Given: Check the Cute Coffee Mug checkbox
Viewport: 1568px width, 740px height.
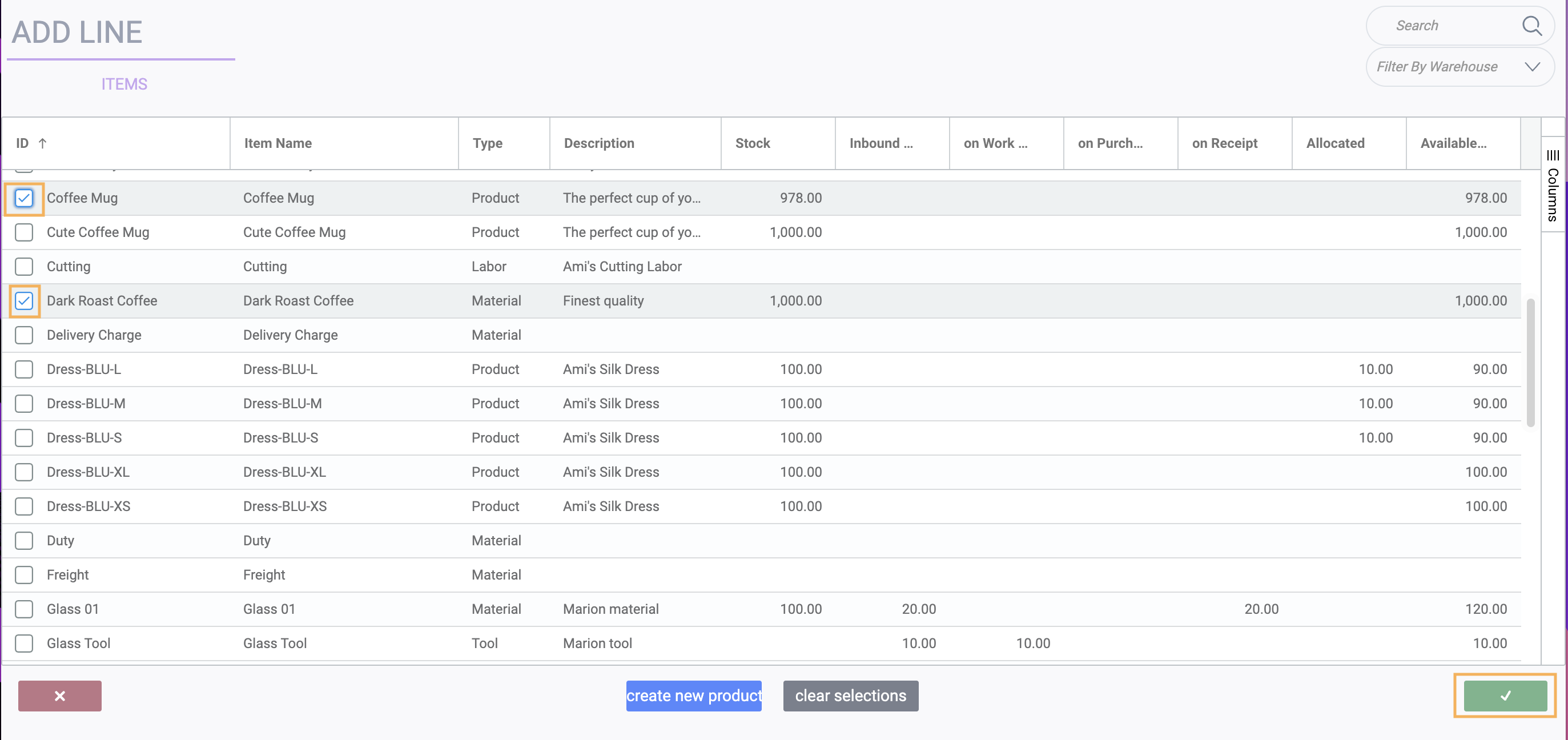Looking at the screenshot, I should pos(24,232).
